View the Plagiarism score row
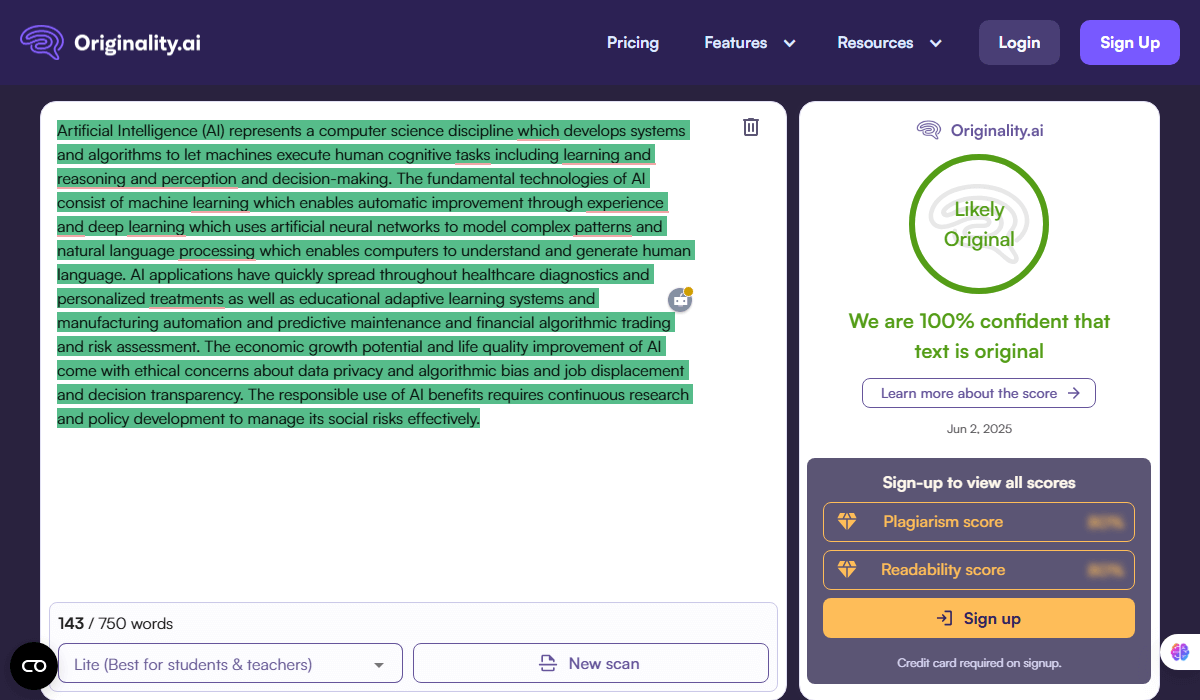1200x700 pixels. [x=979, y=522]
